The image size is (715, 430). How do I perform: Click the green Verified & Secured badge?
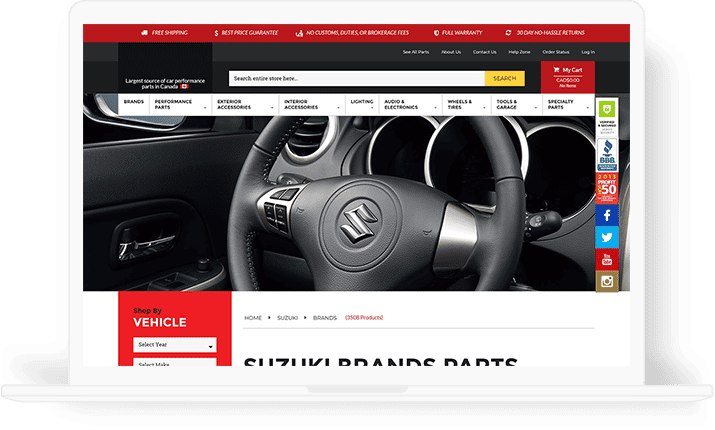[x=607, y=115]
